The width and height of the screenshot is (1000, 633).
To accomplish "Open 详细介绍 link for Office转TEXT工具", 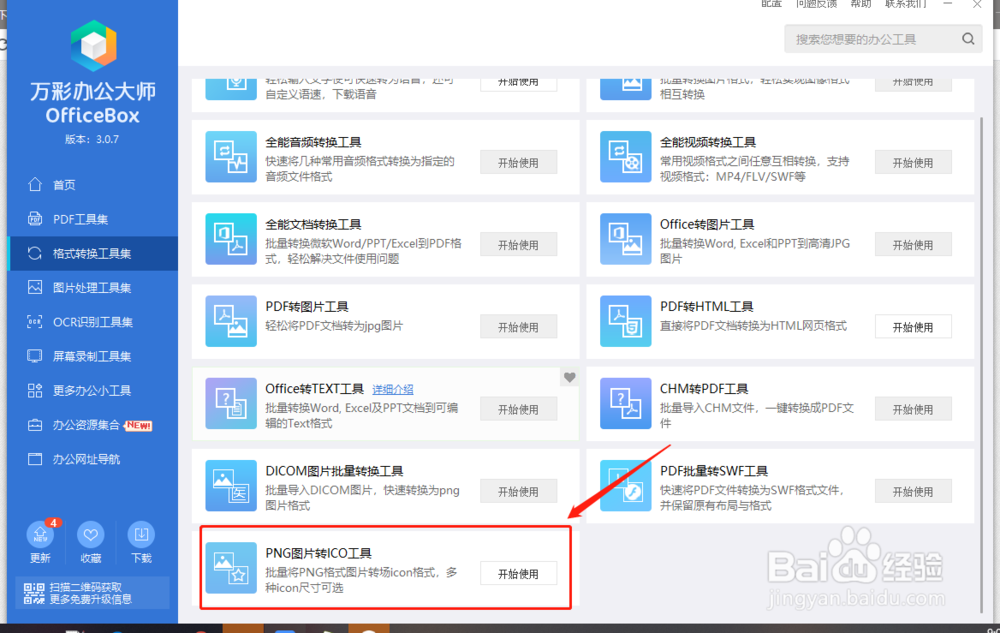I will pos(393,389).
